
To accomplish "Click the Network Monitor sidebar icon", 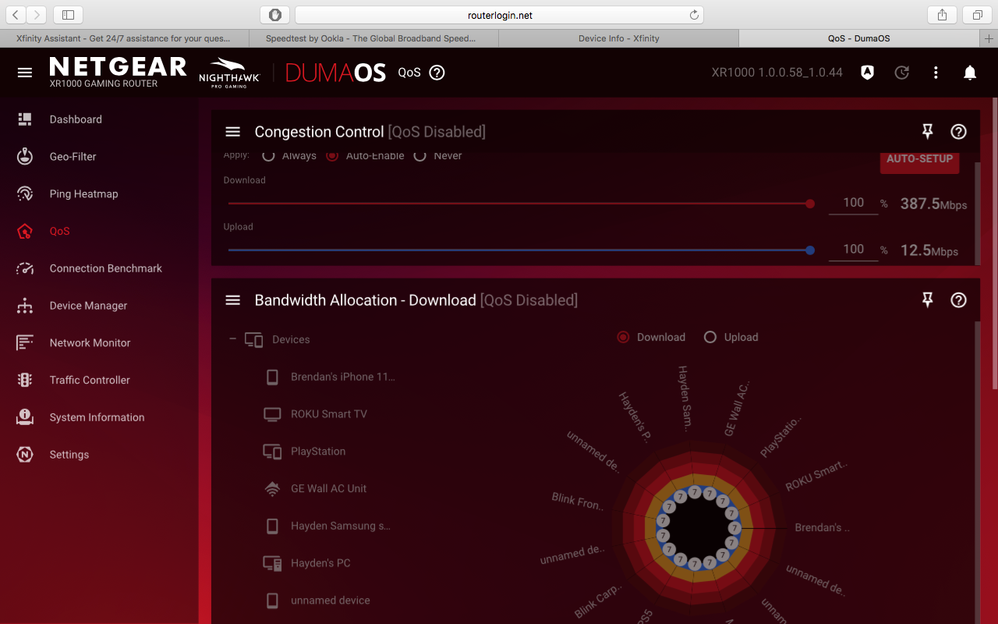I will (25, 343).
